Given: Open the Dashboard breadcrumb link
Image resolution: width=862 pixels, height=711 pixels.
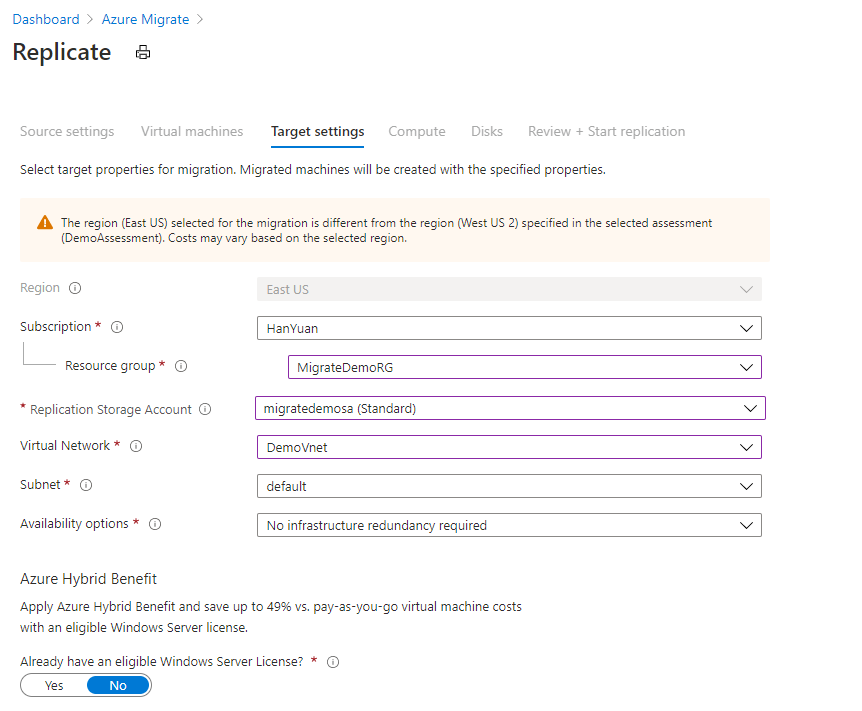Looking at the screenshot, I should pos(46,19).
